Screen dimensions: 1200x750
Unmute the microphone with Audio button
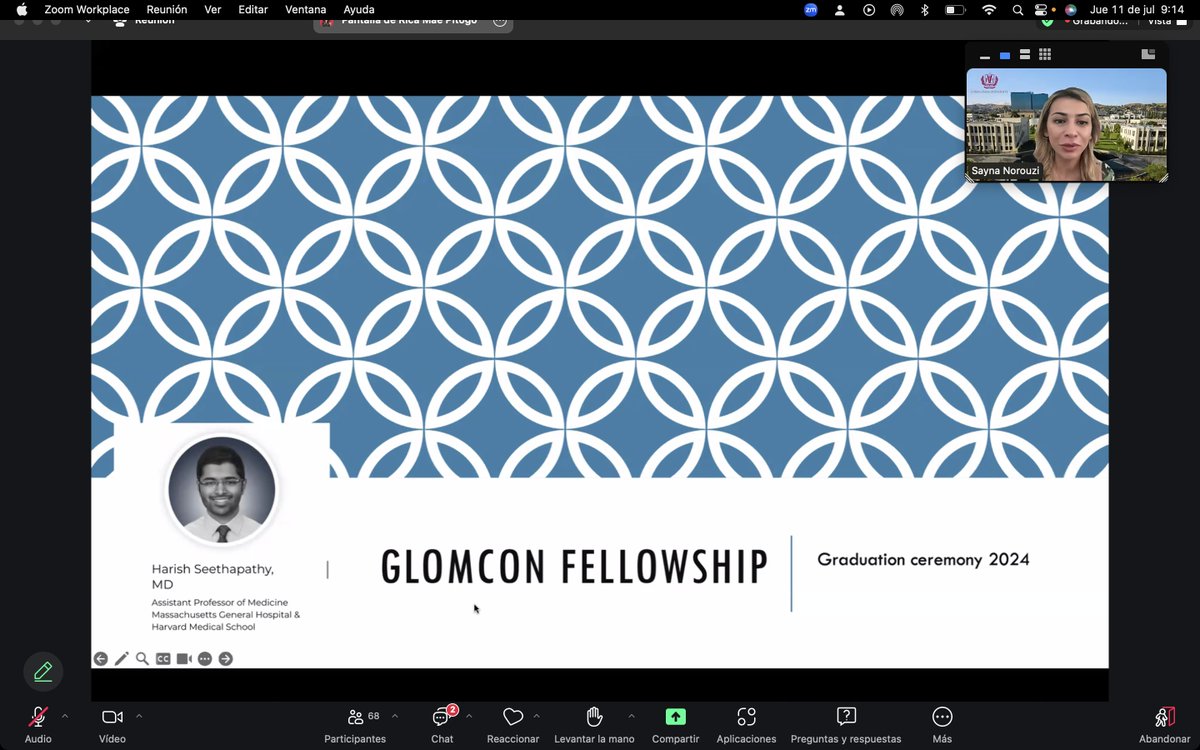38,724
